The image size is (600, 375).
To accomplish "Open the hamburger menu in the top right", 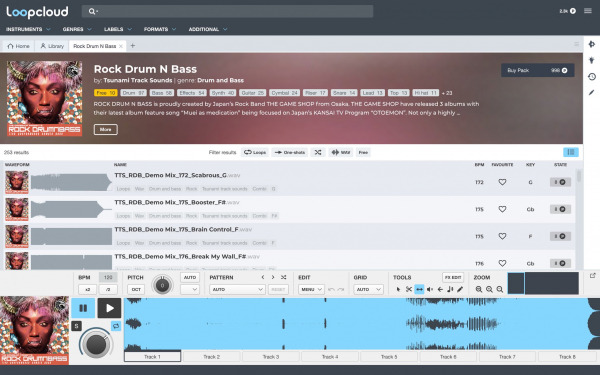I will [x=588, y=11].
